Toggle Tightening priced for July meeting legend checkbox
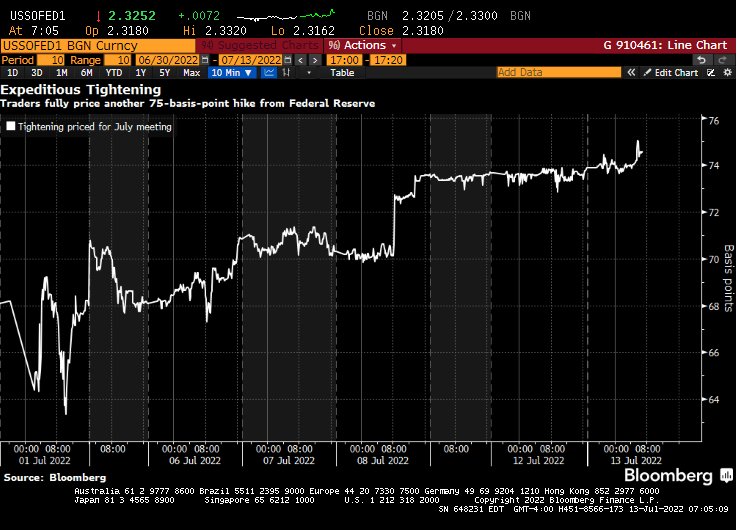Image resolution: width=736 pixels, height=530 pixels. tap(11, 127)
